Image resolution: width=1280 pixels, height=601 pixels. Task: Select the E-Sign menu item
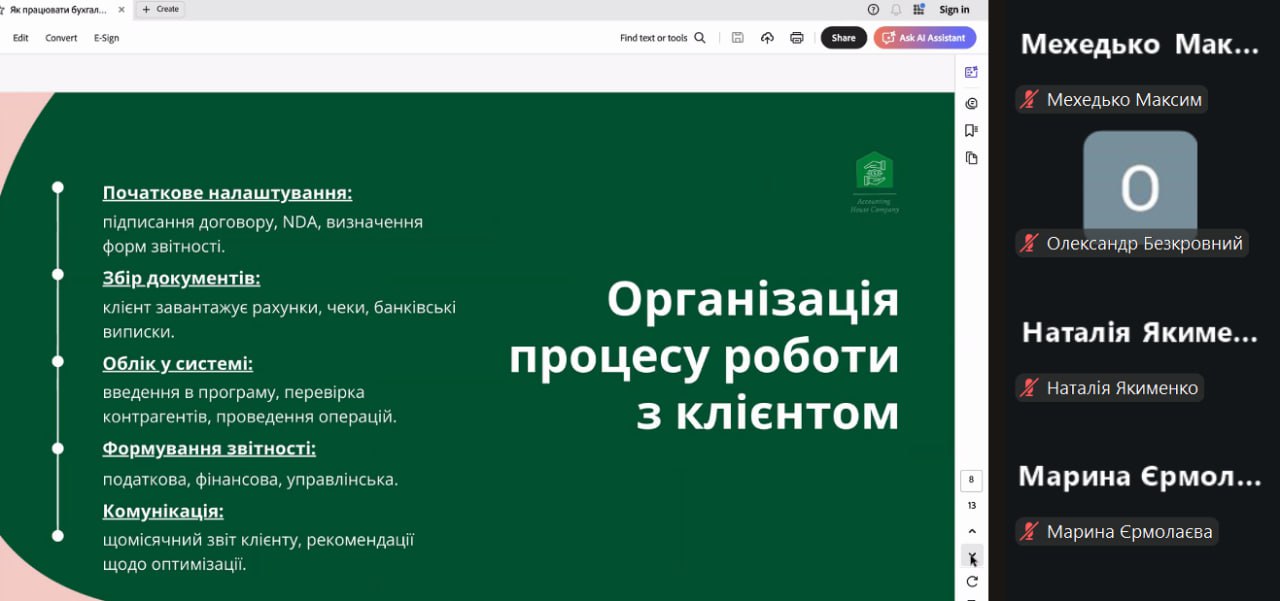(x=106, y=38)
